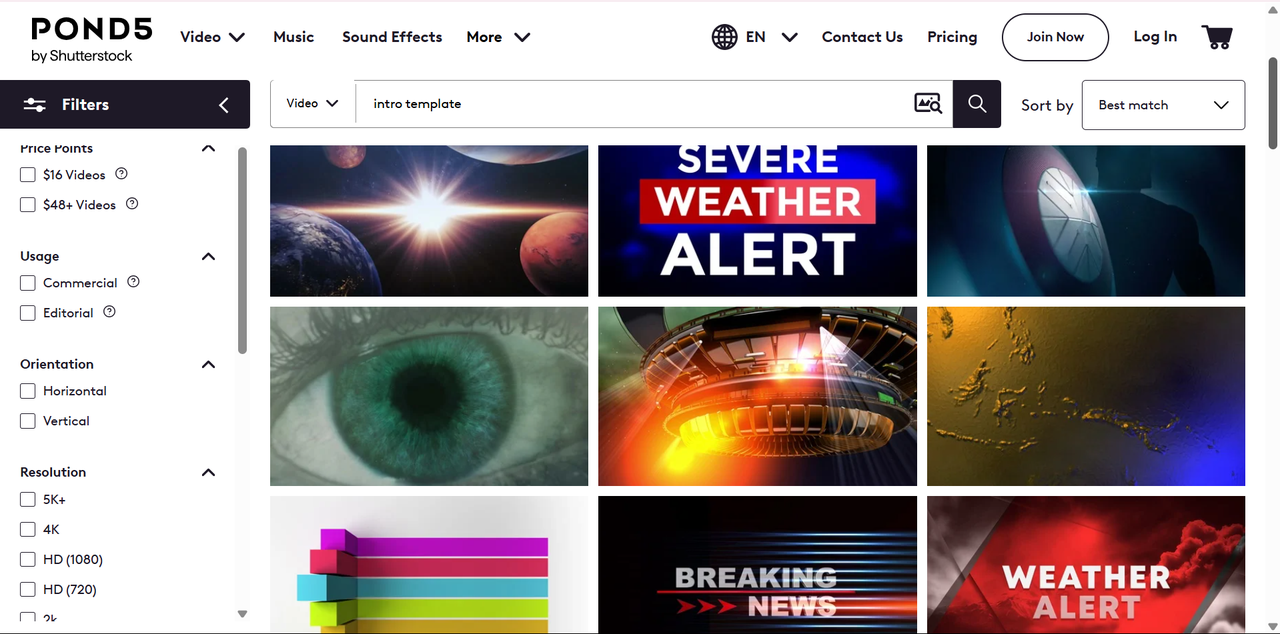Click the filter panel scroll-down arrow
This screenshot has height=634, width=1280.
[242, 613]
